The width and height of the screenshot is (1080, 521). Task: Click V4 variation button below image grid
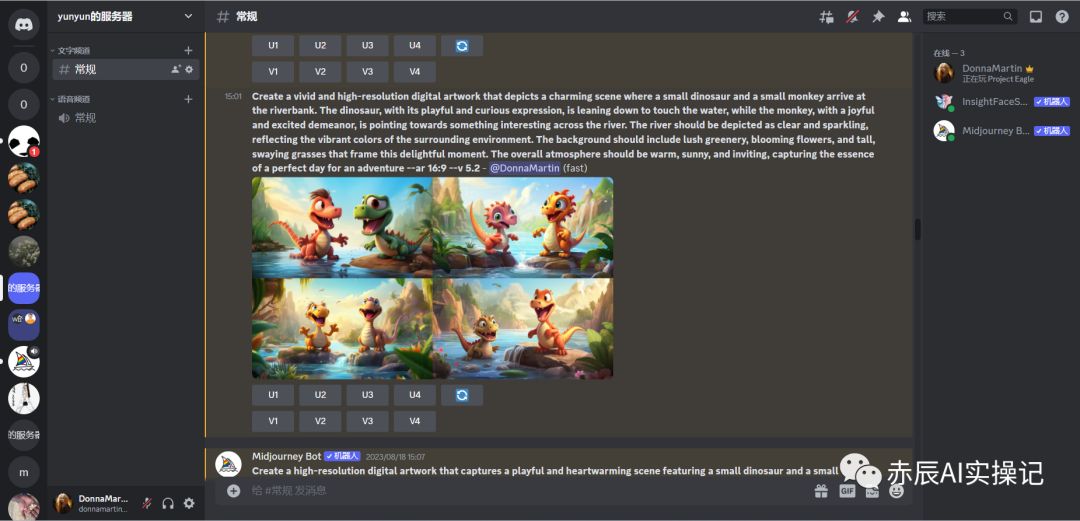415,421
